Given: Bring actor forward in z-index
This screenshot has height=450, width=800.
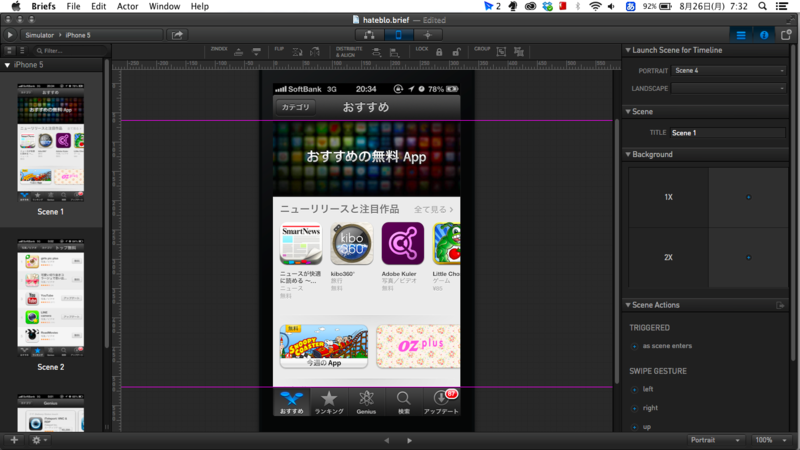Looking at the screenshot, I should coord(238,52).
